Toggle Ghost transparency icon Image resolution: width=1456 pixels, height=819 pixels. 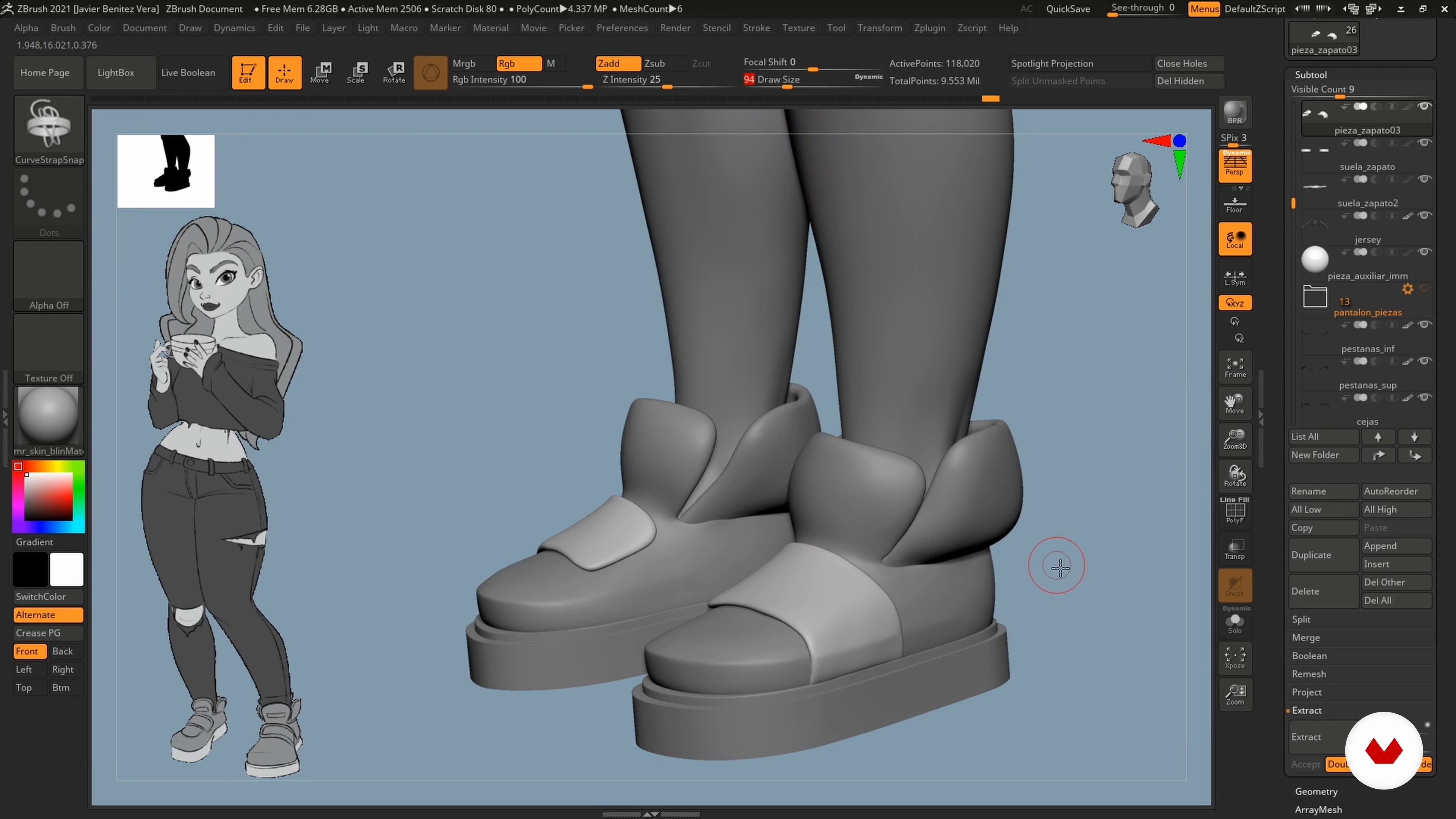coord(1235,585)
